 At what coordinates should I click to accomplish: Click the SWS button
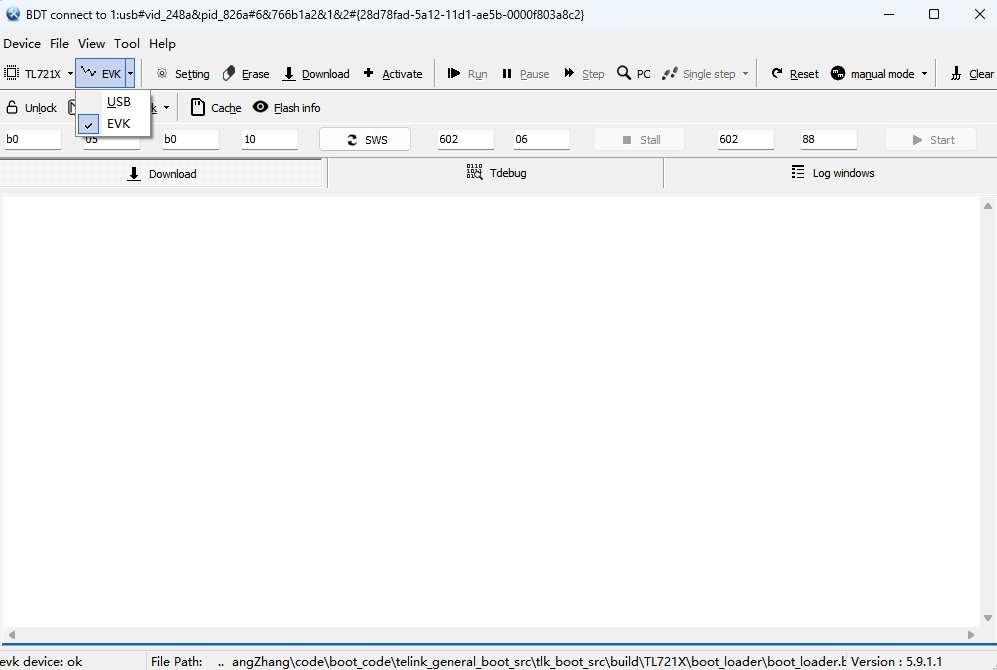click(365, 140)
